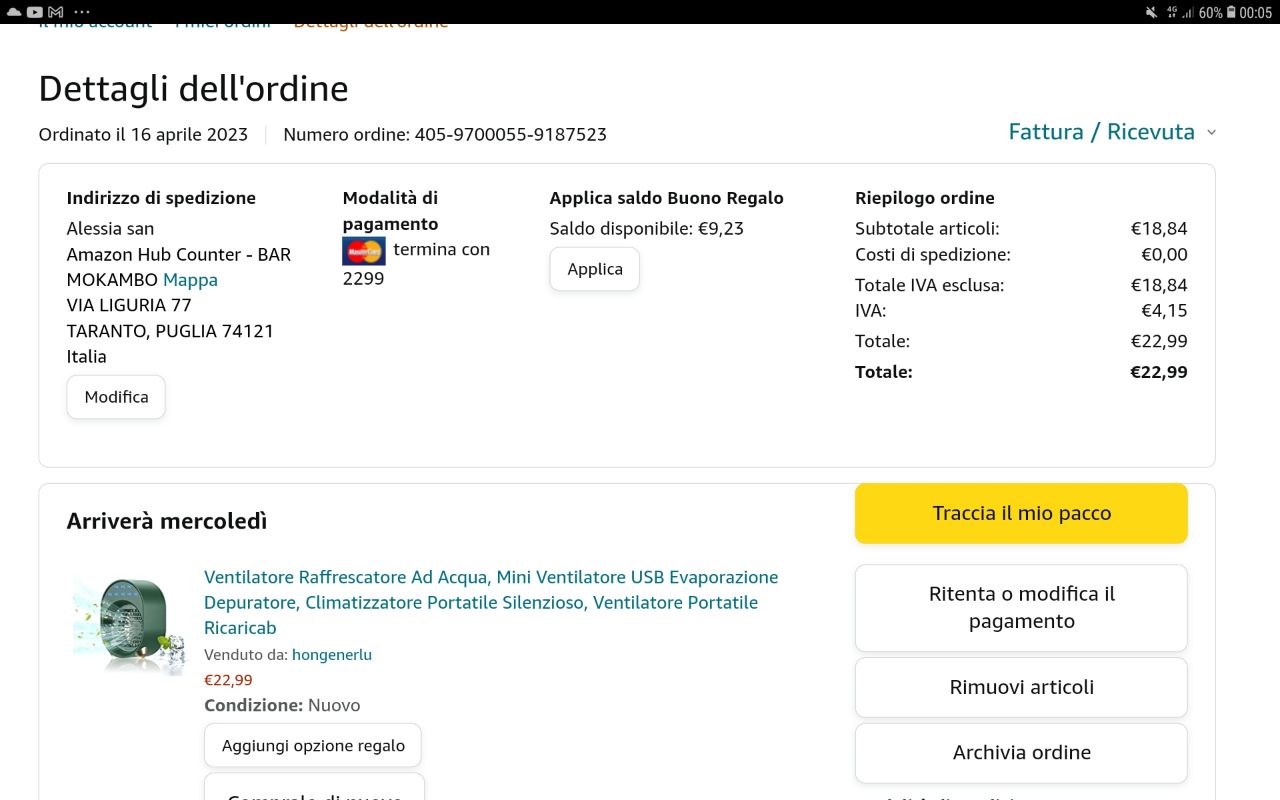Viewport: 1280px width, 800px height.
Task: Tap the muted sound status icon
Action: click(x=1152, y=12)
